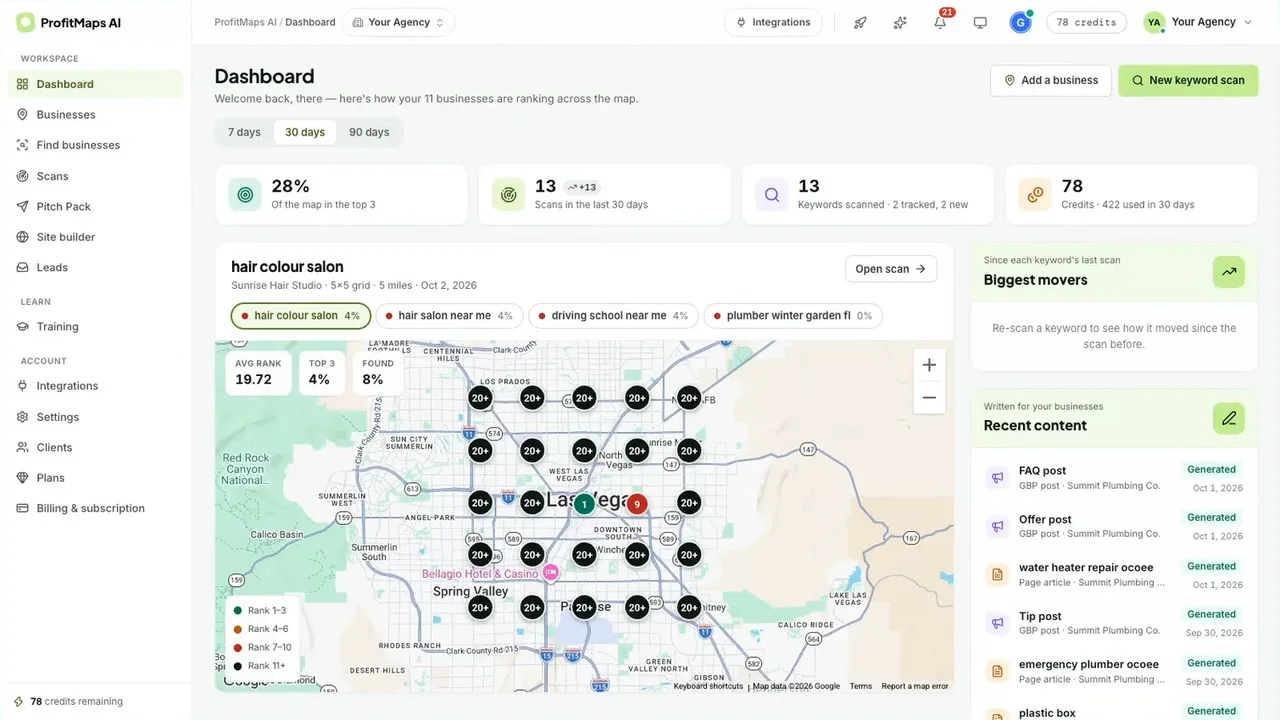The width and height of the screenshot is (1280, 720).
Task: Open the emergency plumber ocoee content item
Action: coord(1115,671)
